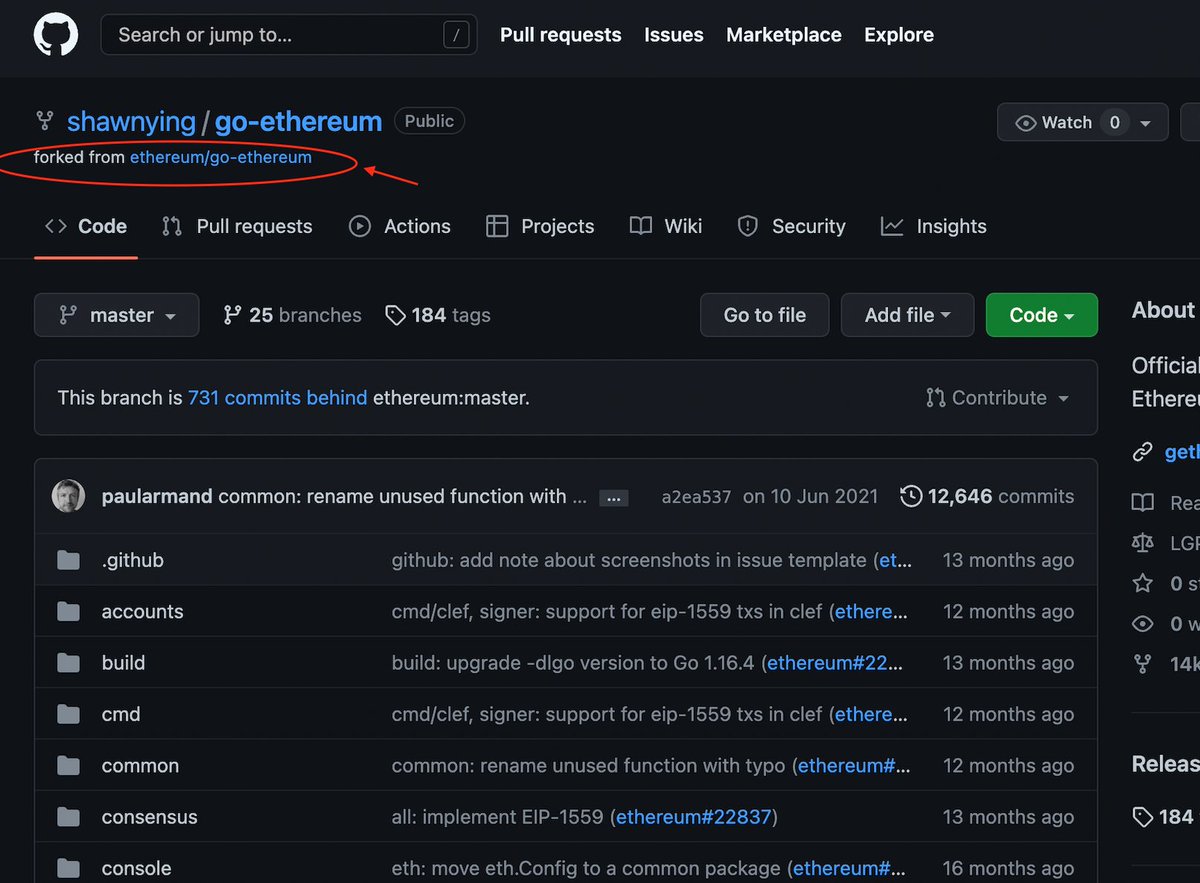Open the paularmand author link
Image resolution: width=1200 pixels, height=883 pixels.
(157, 496)
